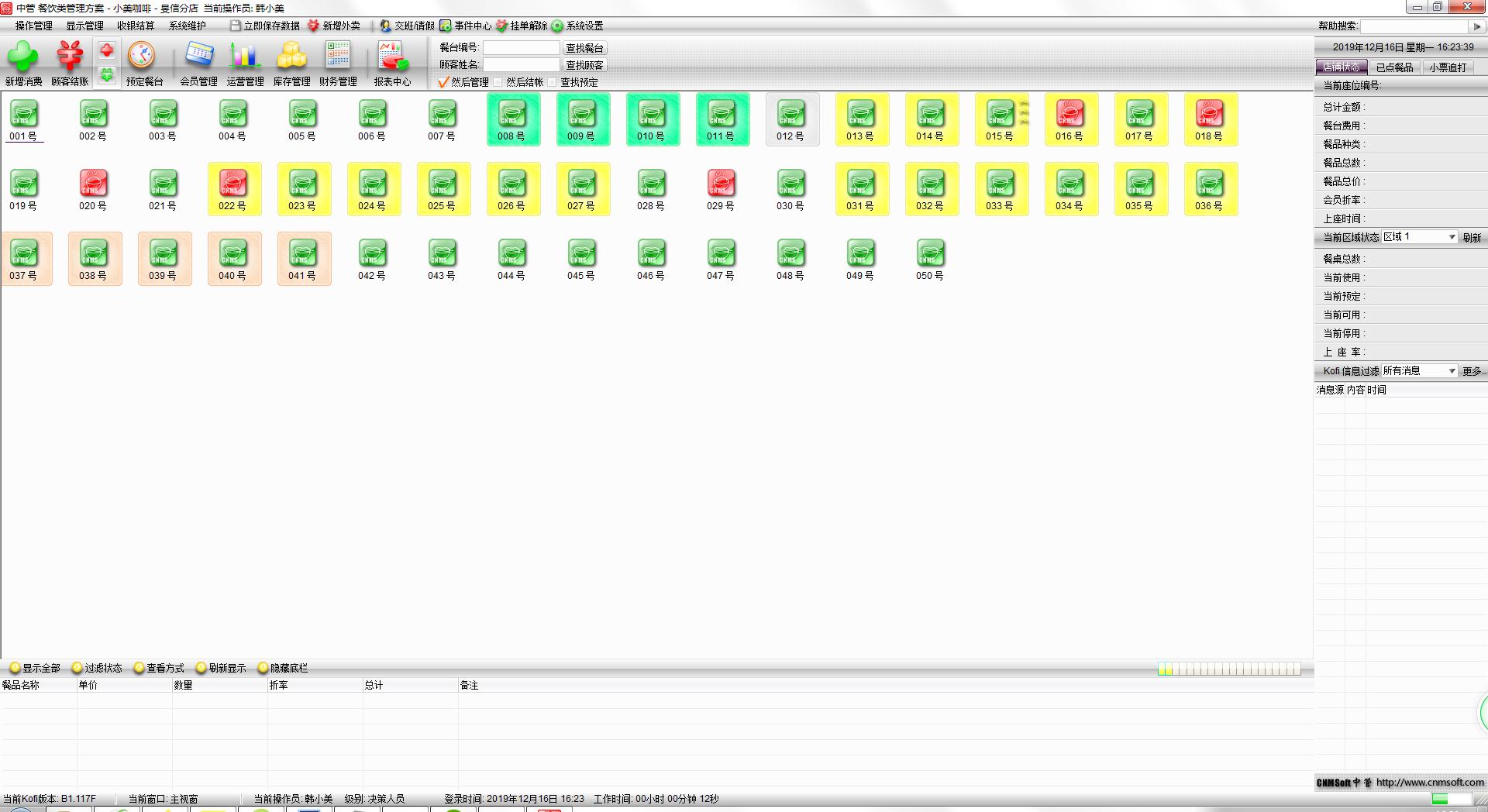Select orange highlighted table 041号
The height and width of the screenshot is (812, 1488).
(304, 259)
